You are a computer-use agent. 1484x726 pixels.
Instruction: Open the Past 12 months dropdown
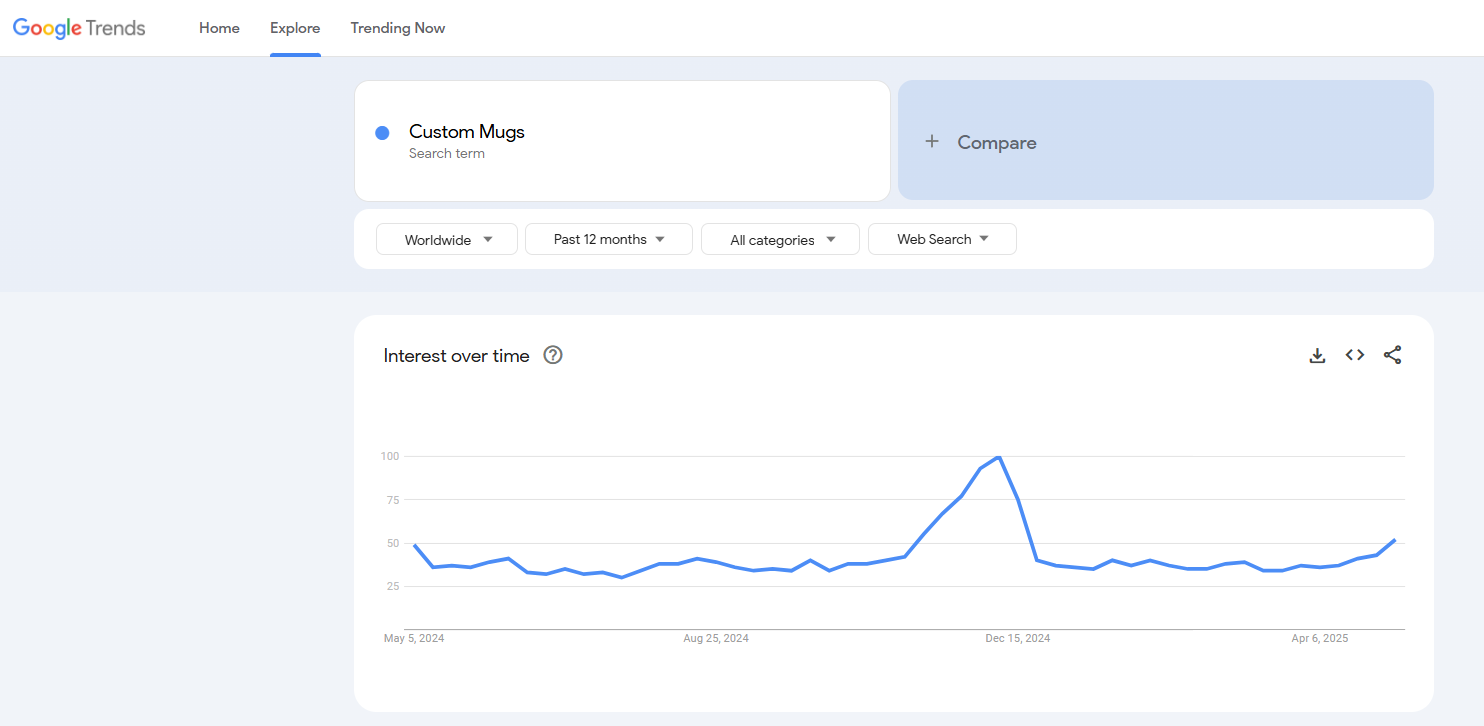point(609,239)
